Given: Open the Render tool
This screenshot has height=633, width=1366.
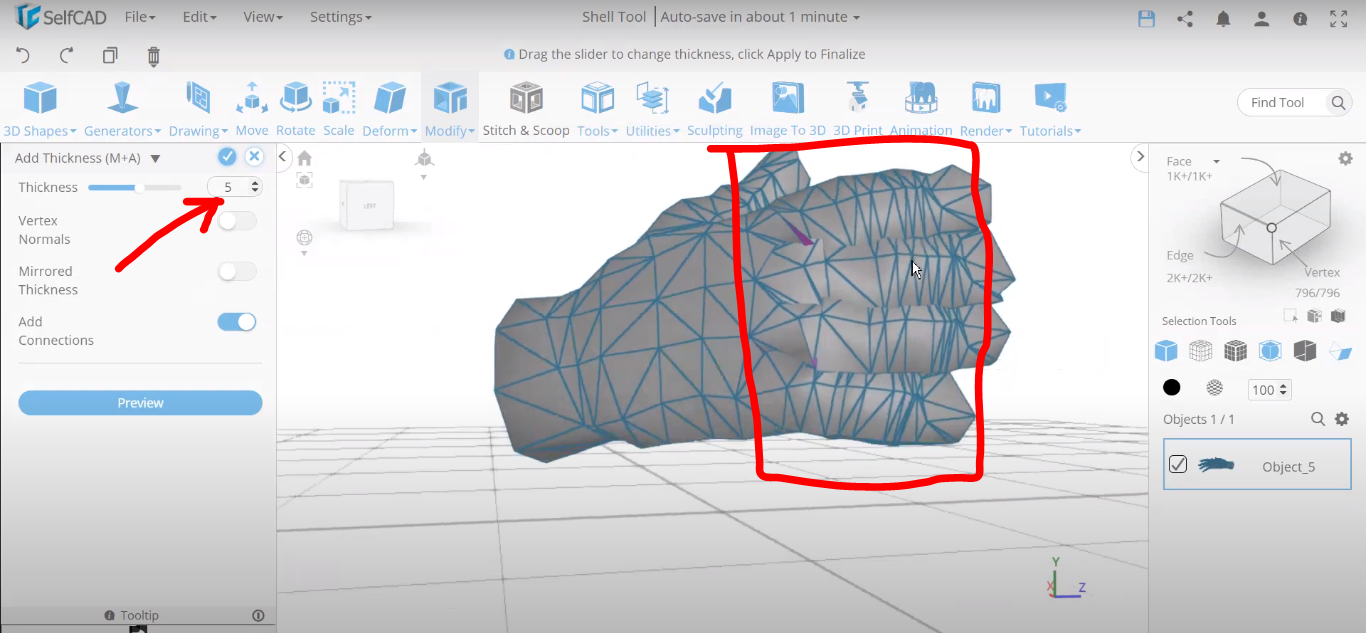Looking at the screenshot, I should 986,109.
